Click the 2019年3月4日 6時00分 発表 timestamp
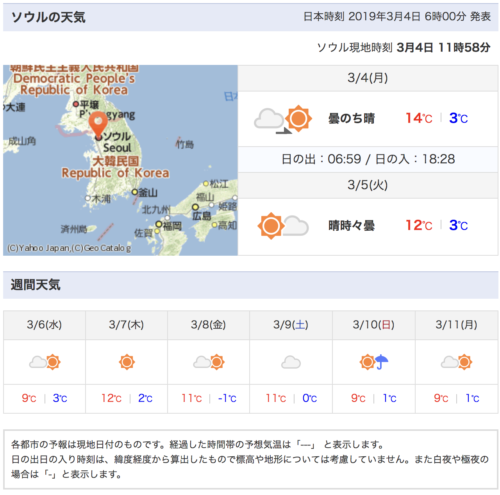This screenshot has width=500, height=495. coord(419,16)
